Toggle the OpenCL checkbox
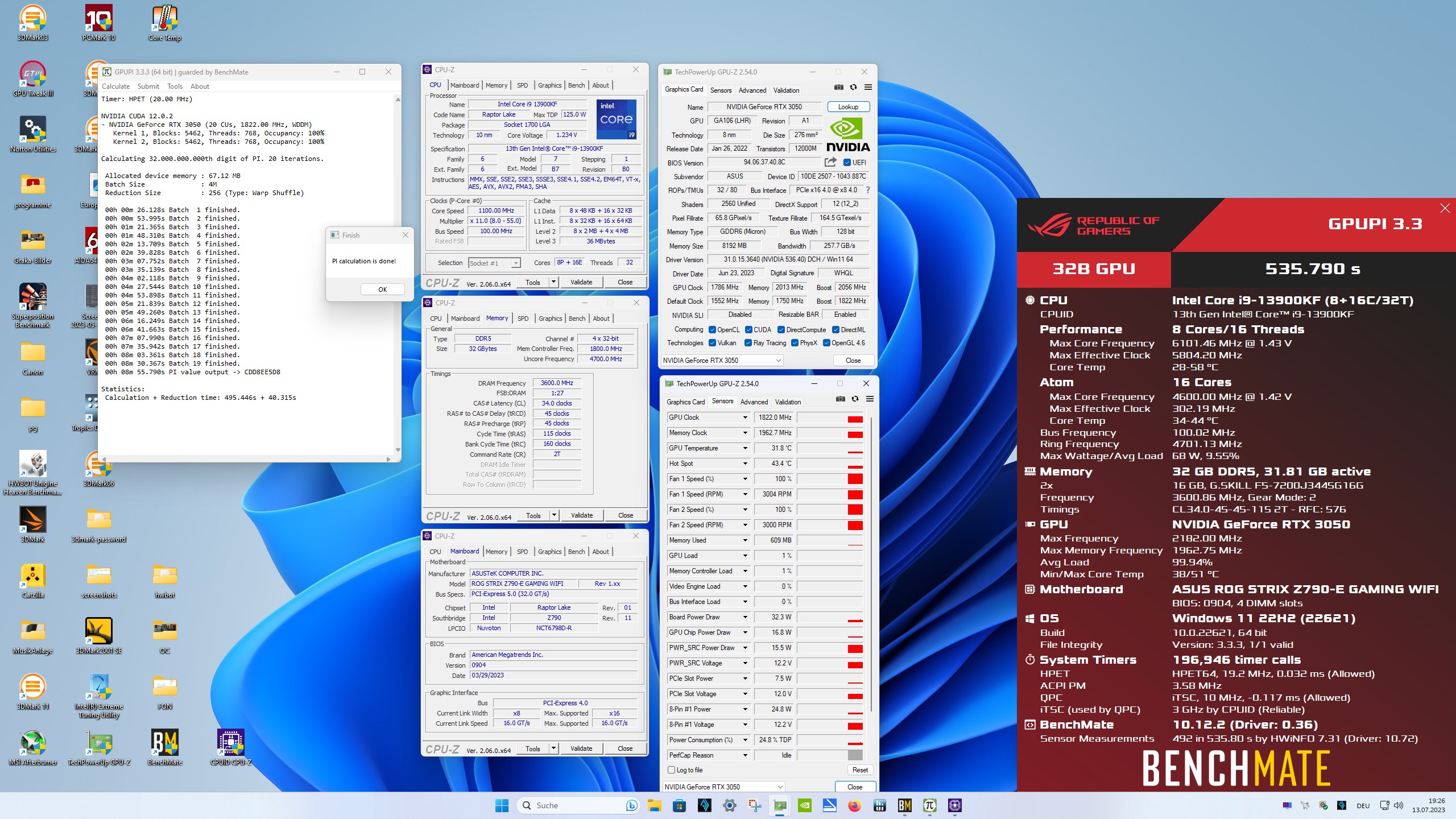 click(x=712, y=329)
